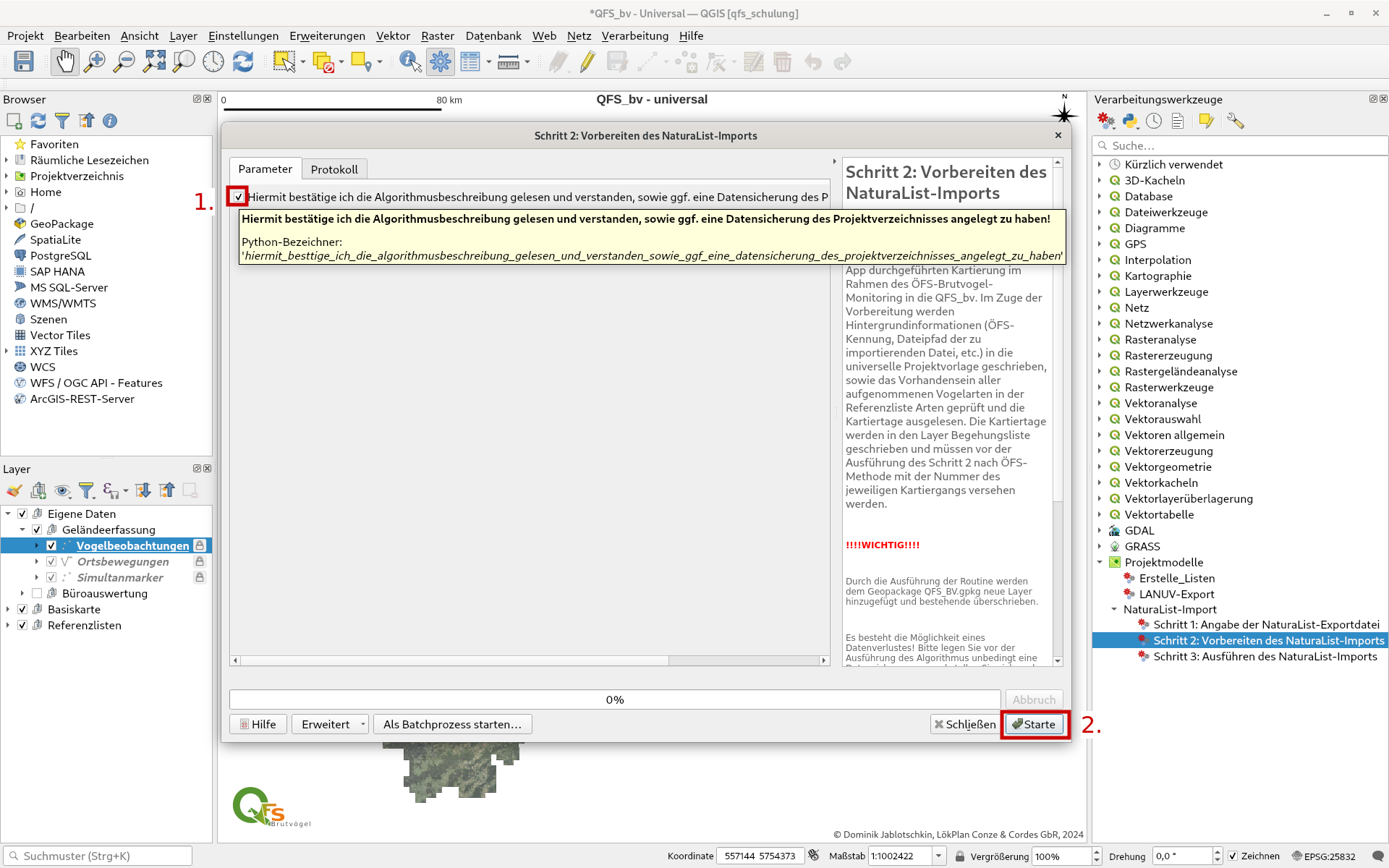Click the Schließen button
The width and height of the screenshot is (1389, 868).
965,724
